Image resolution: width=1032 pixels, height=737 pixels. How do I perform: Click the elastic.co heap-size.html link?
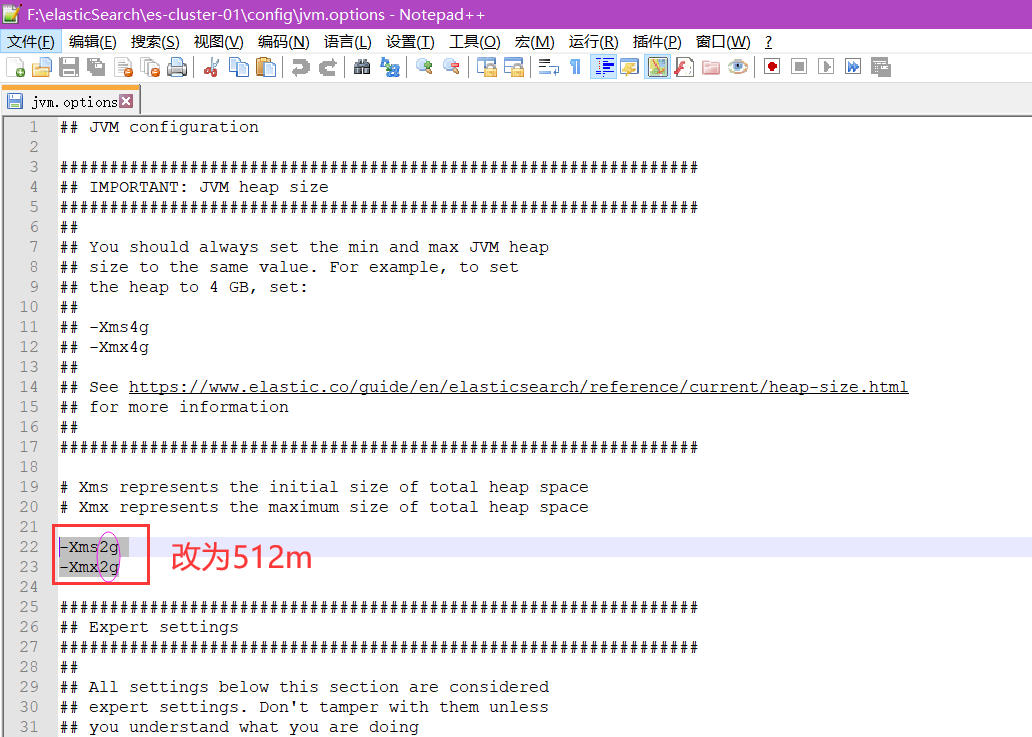(519, 387)
